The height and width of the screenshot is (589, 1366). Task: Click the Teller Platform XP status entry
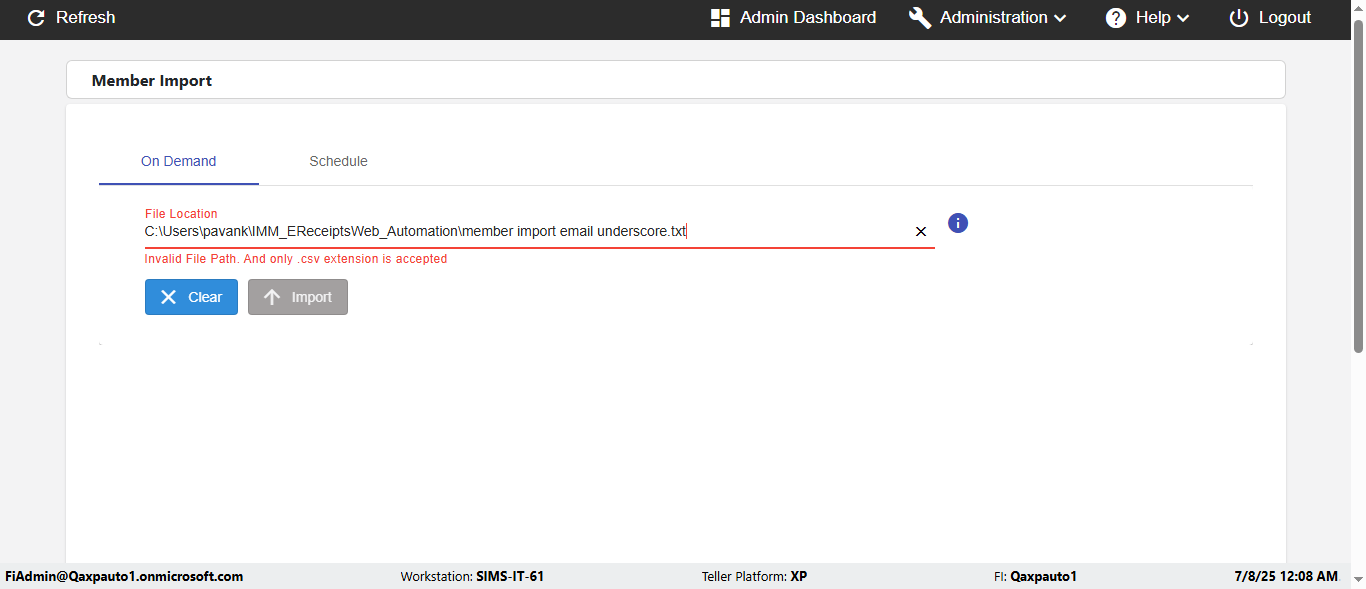click(x=754, y=577)
